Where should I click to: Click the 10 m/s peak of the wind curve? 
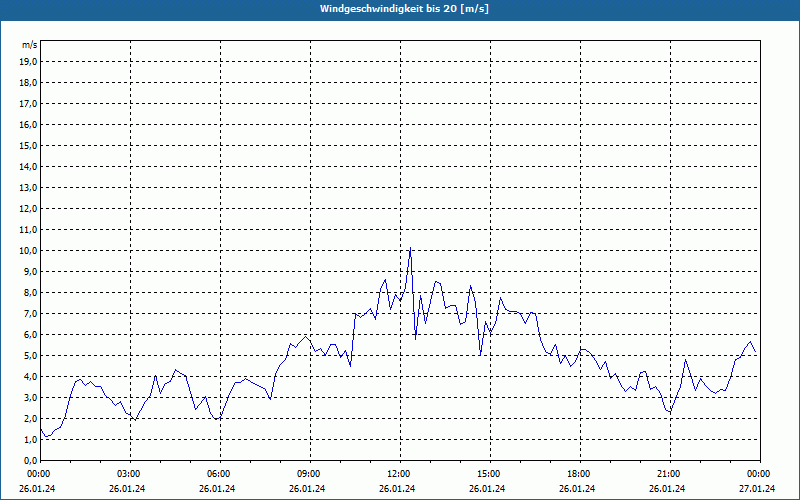pos(410,248)
